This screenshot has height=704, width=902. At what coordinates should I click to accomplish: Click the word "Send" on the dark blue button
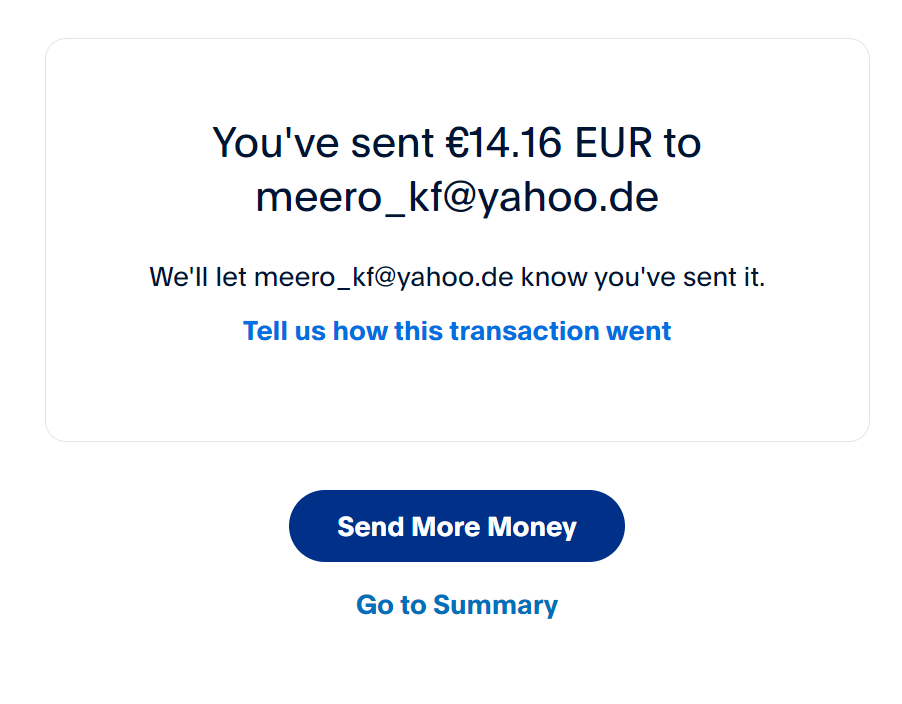(x=370, y=526)
